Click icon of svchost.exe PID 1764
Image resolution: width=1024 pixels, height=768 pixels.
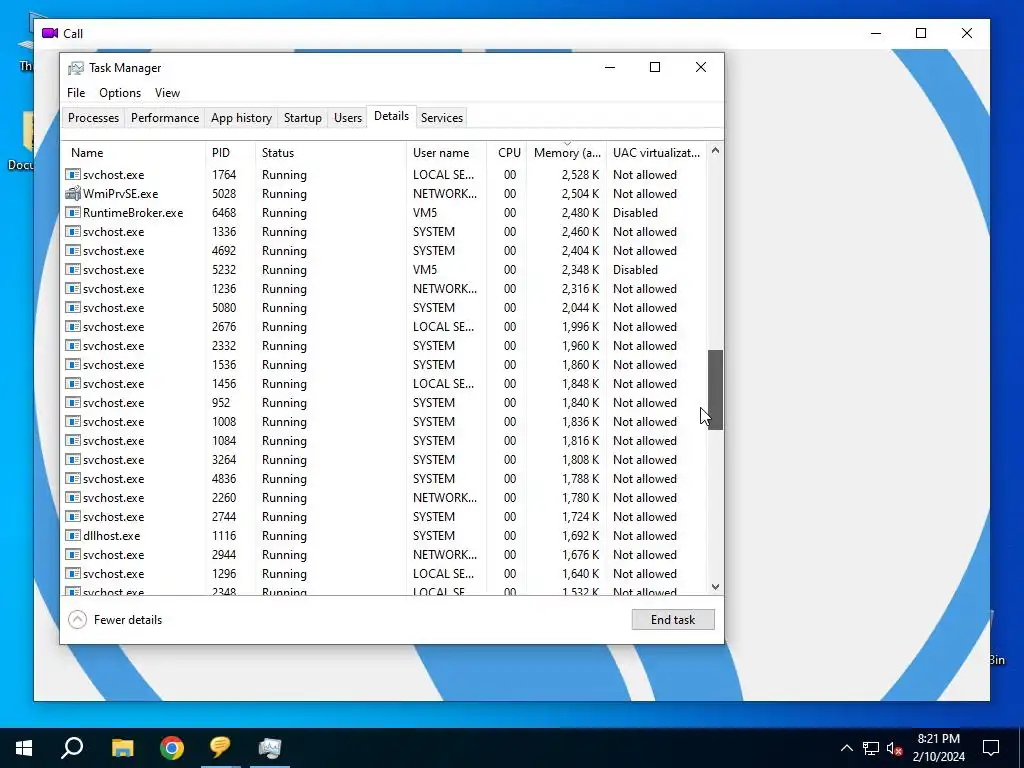(72, 175)
